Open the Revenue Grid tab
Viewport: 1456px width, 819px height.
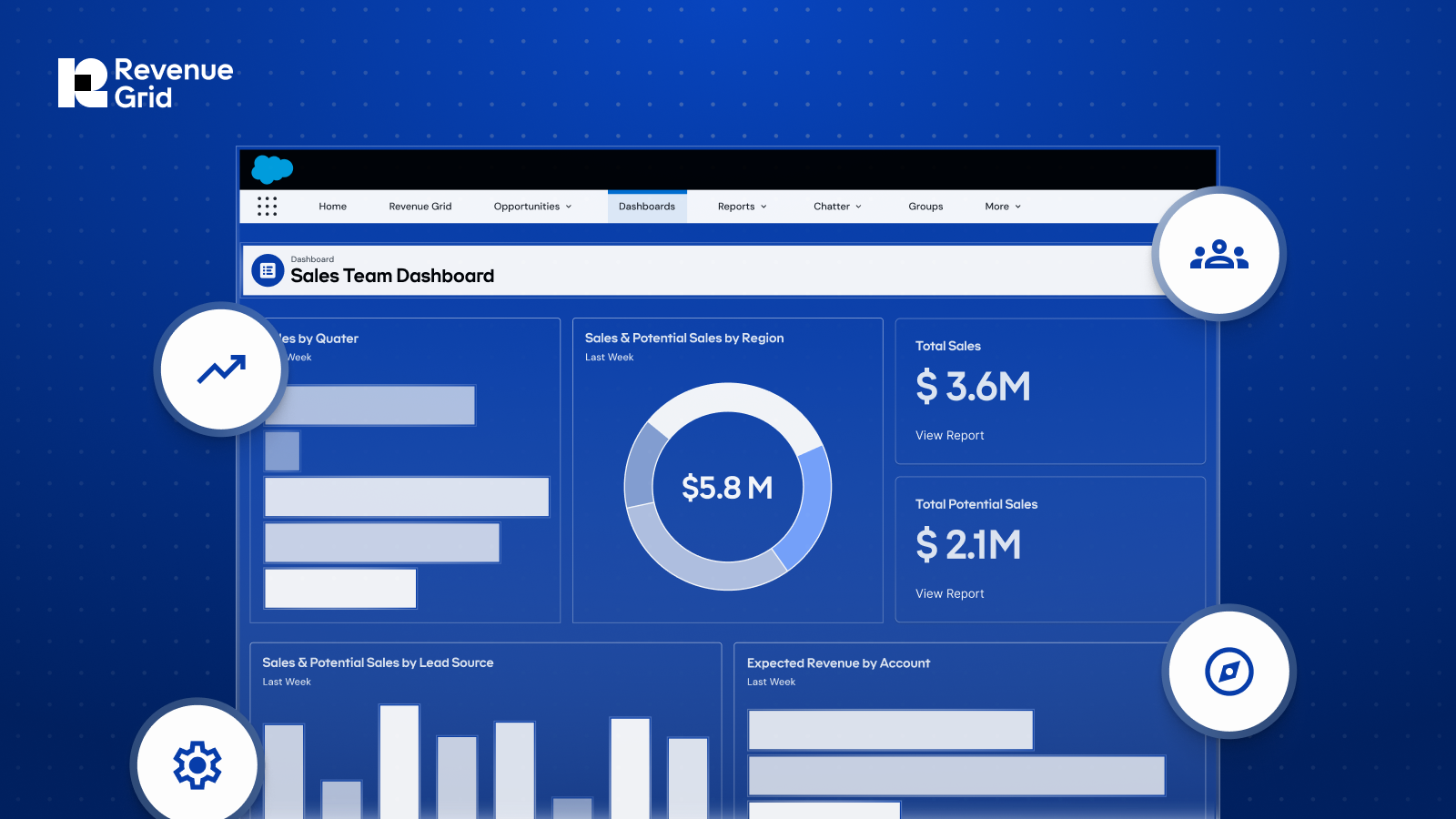pyautogui.click(x=420, y=207)
